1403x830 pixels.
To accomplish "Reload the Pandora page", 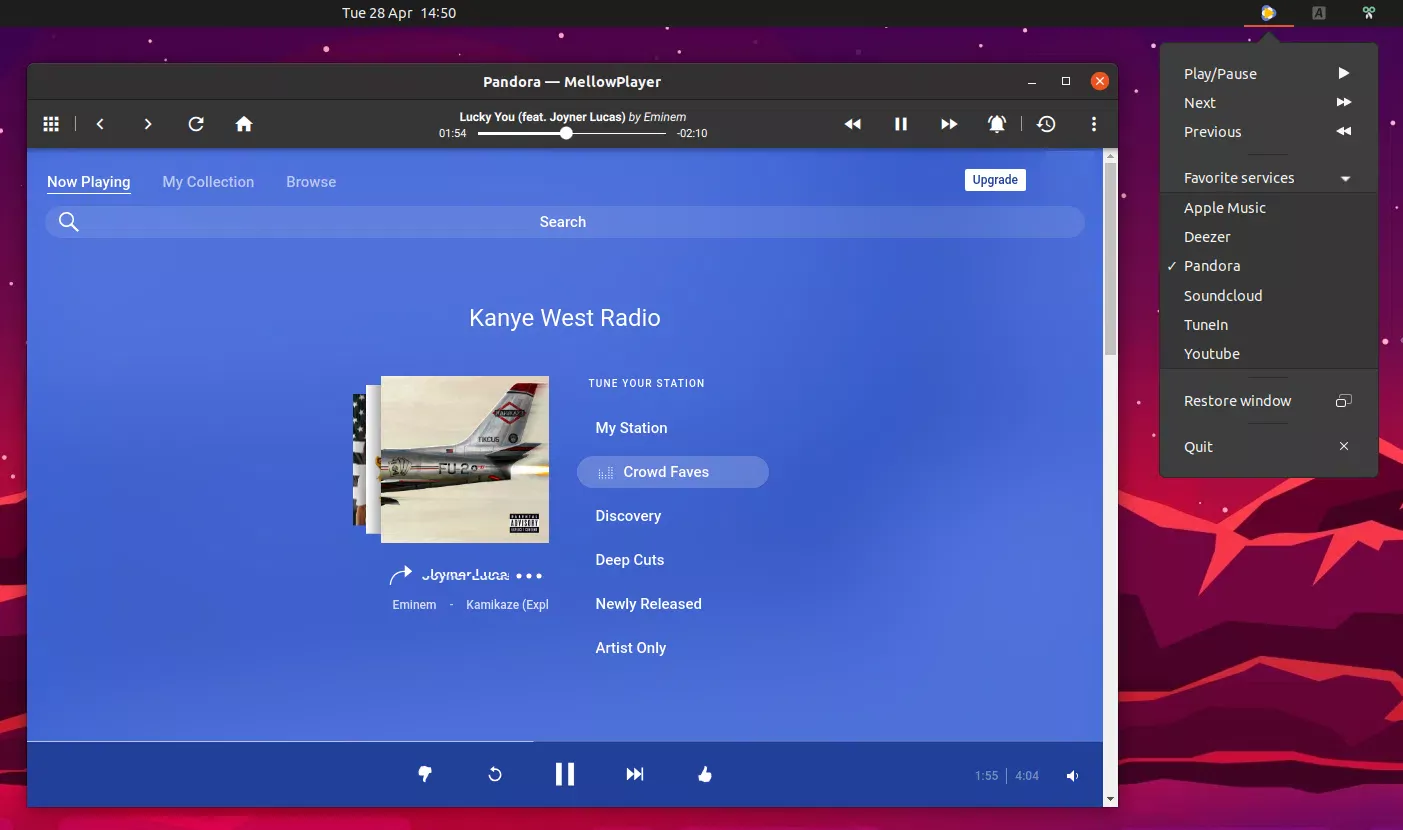I will point(196,123).
